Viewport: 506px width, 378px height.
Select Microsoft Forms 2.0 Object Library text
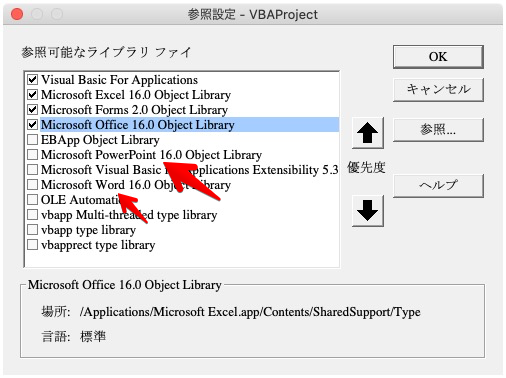pos(134,110)
